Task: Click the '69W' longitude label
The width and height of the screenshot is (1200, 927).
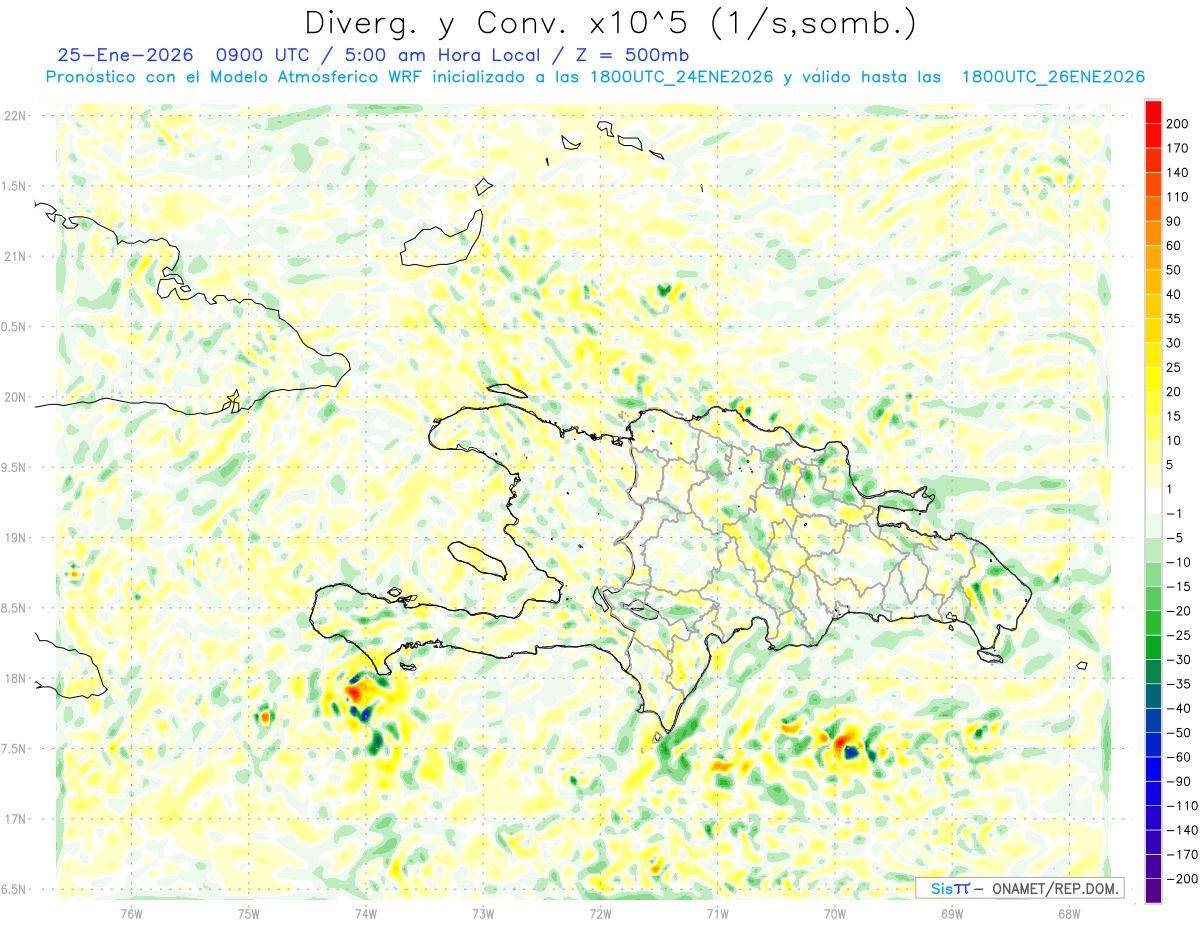Action: click(952, 913)
